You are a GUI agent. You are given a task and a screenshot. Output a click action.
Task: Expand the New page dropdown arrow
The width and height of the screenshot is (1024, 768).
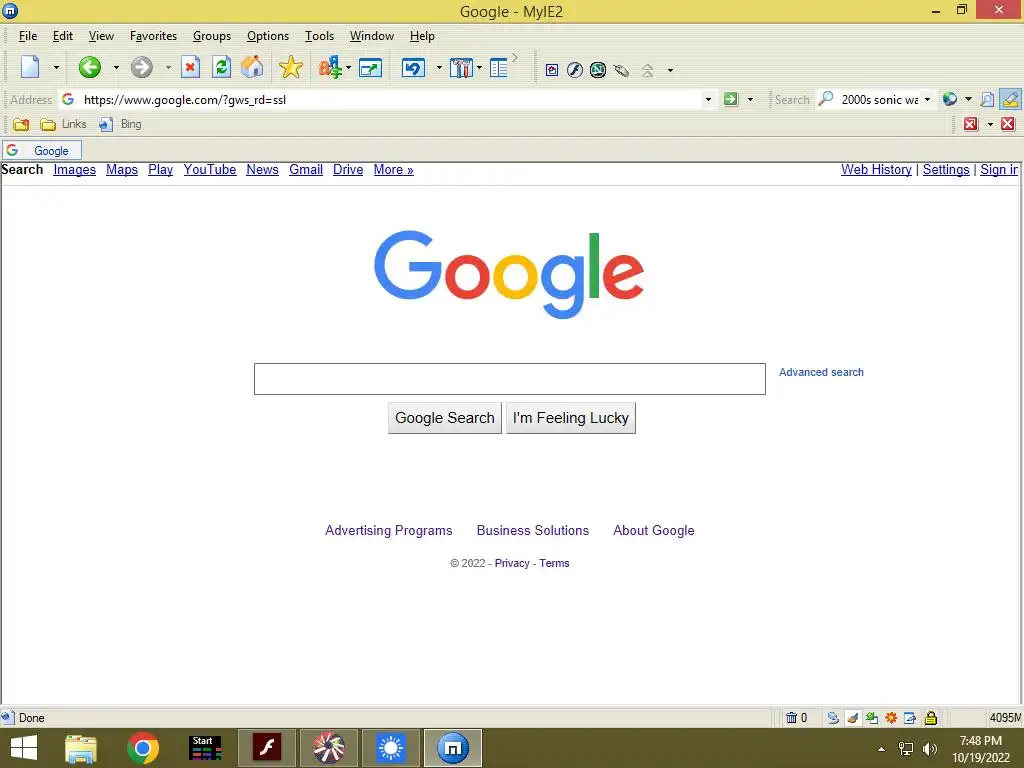click(56, 67)
